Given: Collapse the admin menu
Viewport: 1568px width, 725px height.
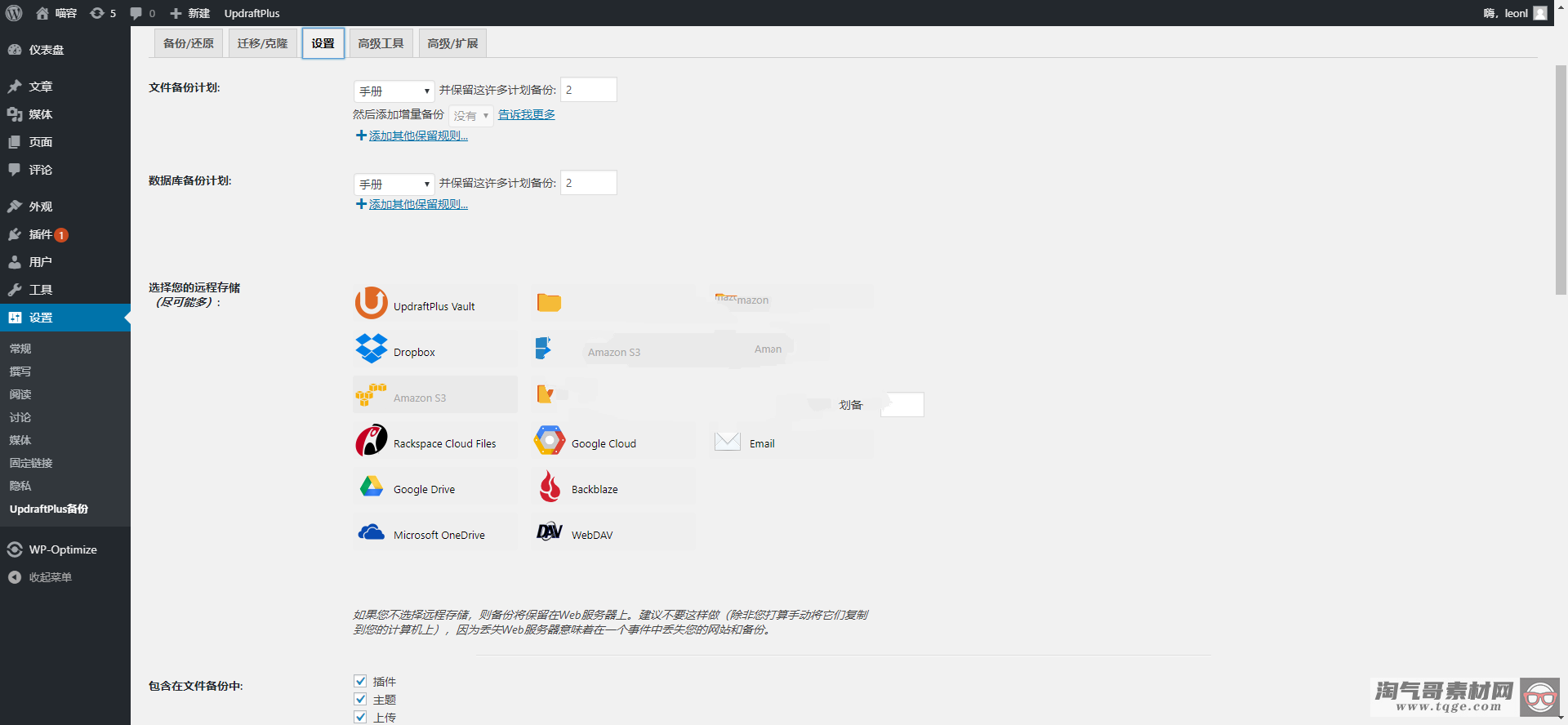Looking at the screenshot, I should 65,577.
